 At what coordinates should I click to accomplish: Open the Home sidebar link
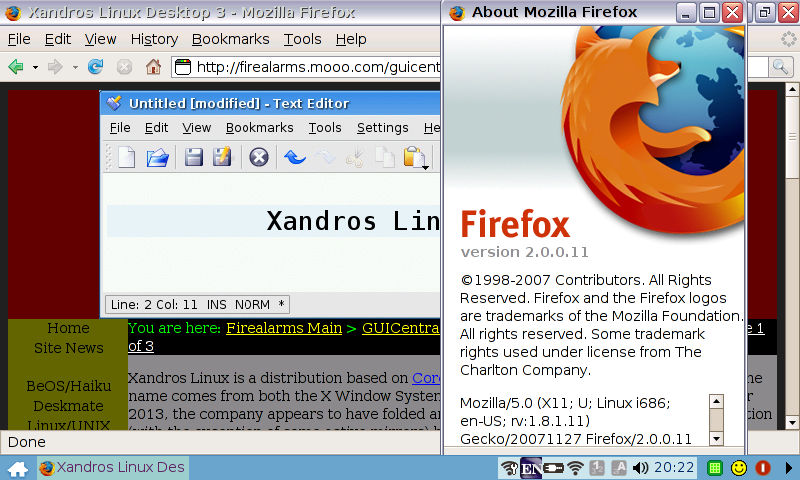[x=68, y=328]
